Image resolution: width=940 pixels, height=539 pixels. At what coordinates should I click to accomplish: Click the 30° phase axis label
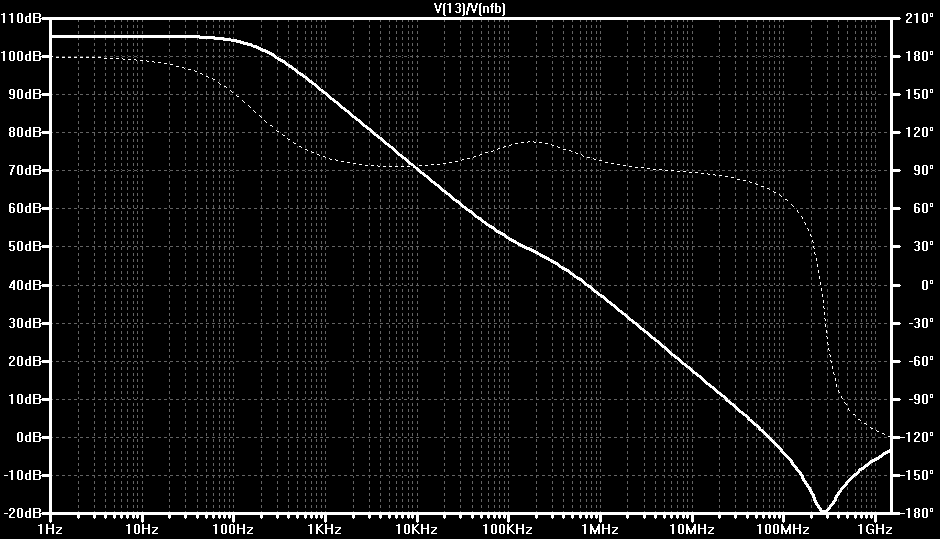[x=923, y=247]
